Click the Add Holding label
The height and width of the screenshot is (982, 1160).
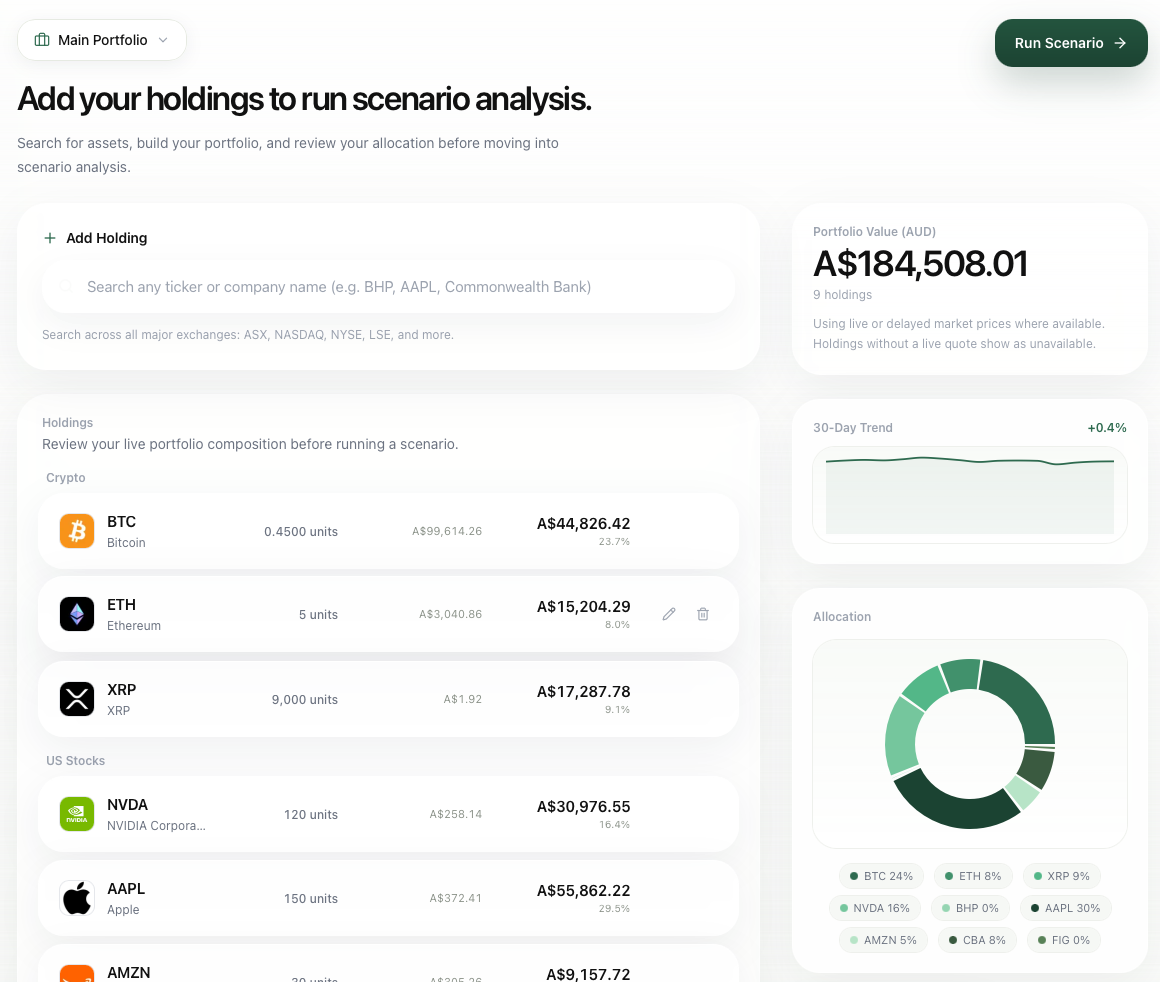coord(107,238)
